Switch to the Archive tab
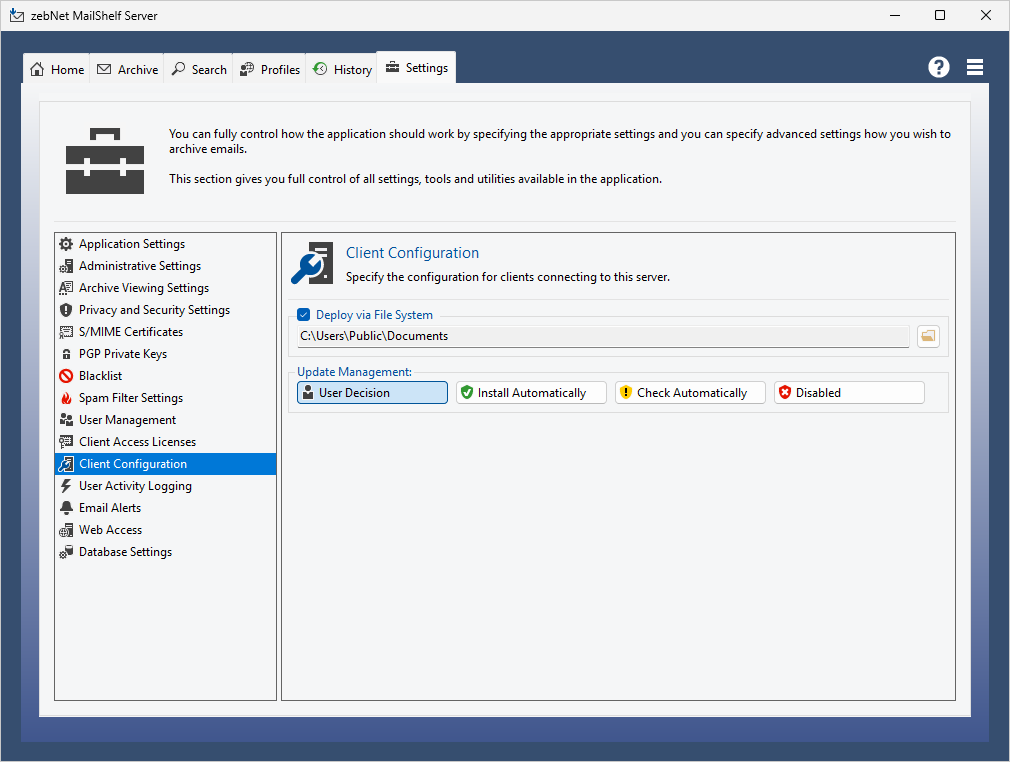This screenshot has width=1010, height=762. tap(128, 69)
